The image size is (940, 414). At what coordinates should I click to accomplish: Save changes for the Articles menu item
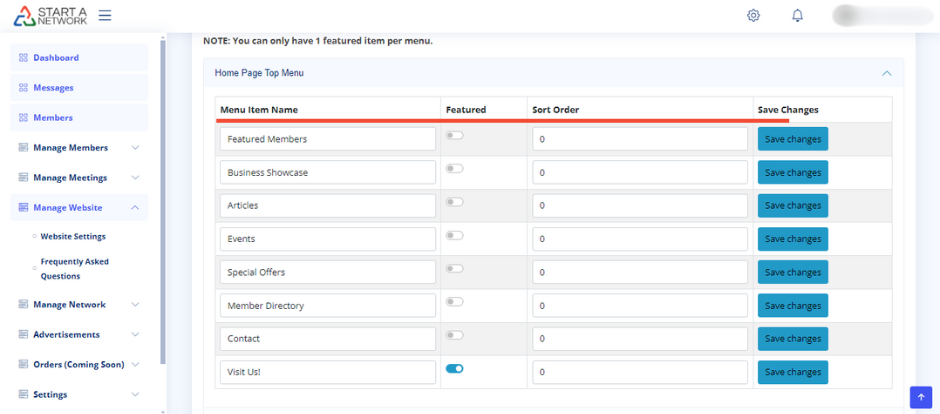pyautogui.click(x=792, y=206)
